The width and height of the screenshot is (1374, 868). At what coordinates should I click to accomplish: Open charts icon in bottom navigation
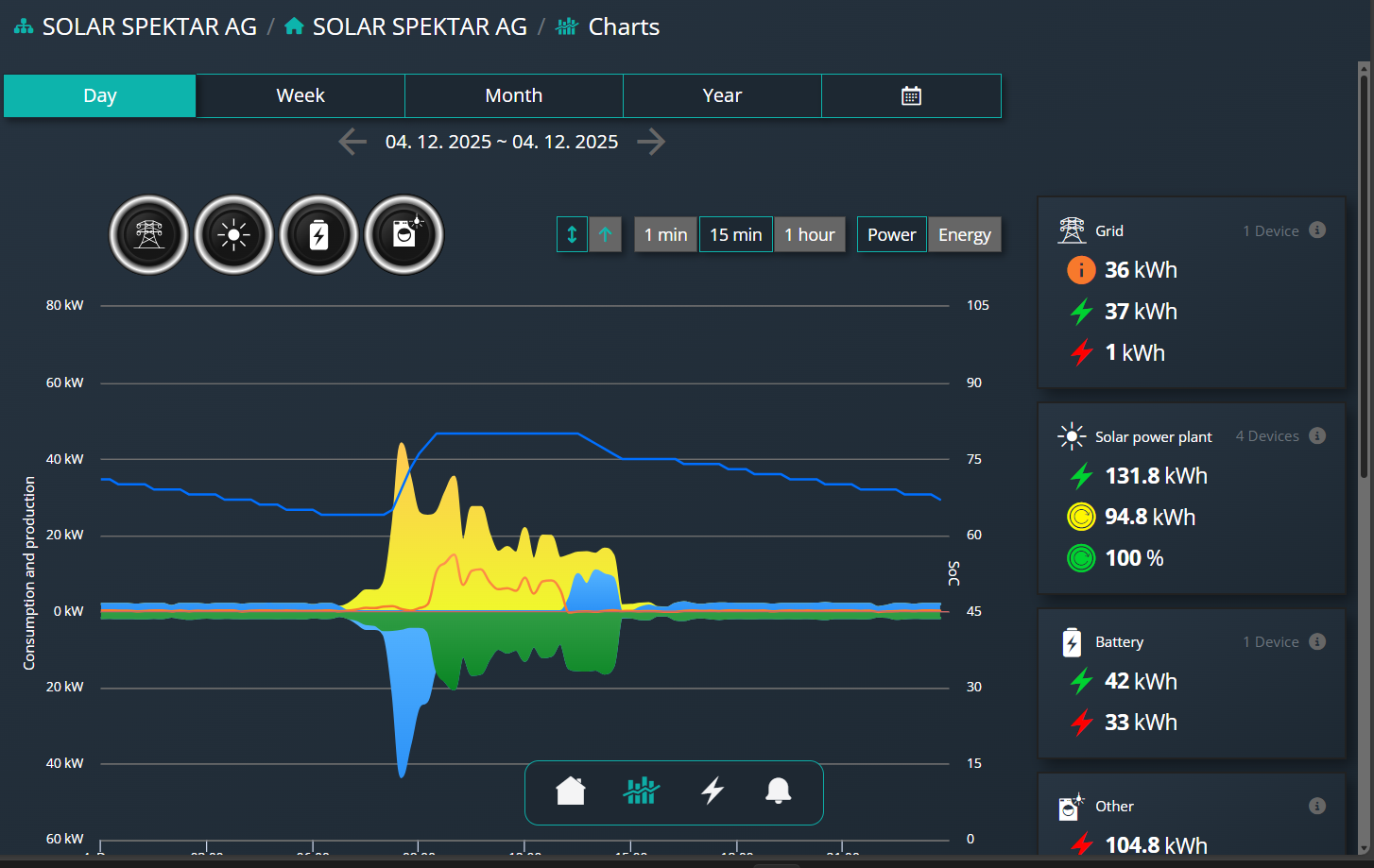641,791
